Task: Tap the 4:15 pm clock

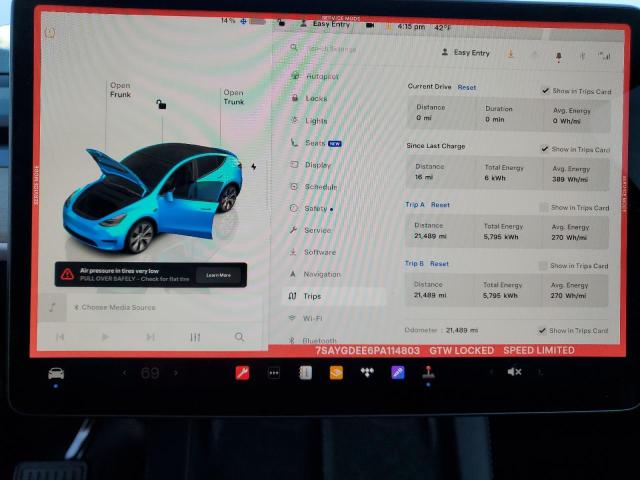Action: point(411,27)
